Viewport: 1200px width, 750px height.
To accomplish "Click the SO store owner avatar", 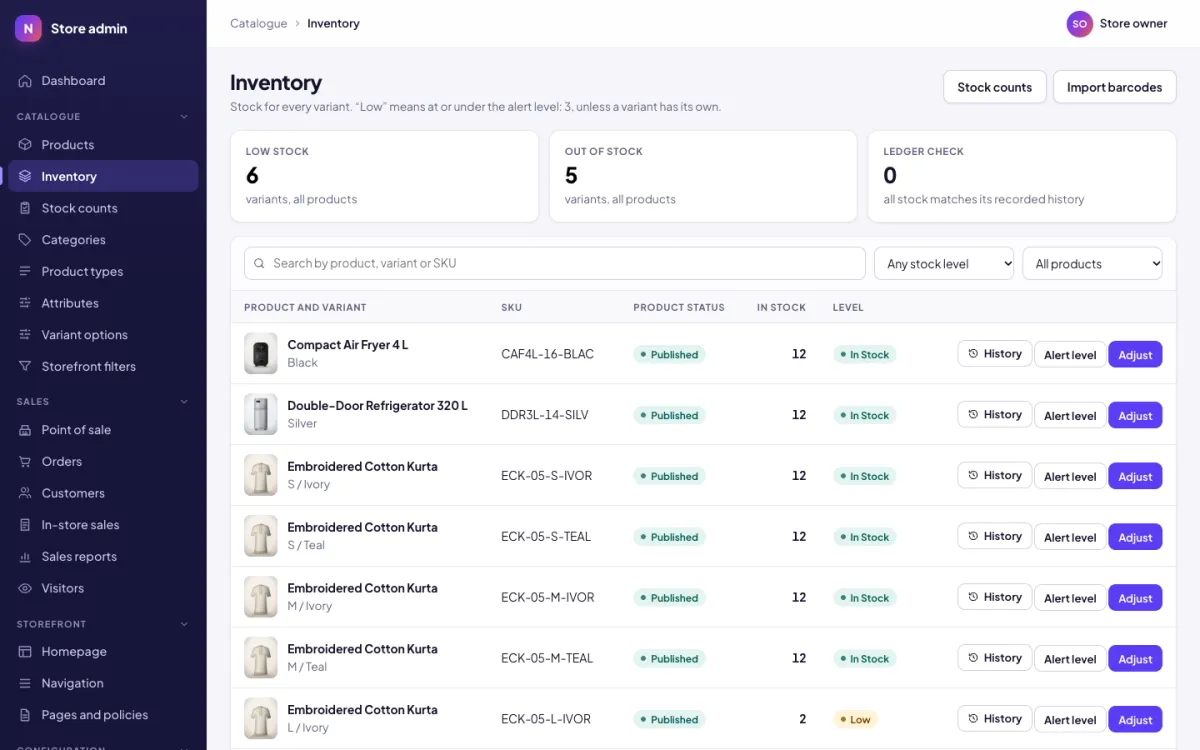I will tap(1079, 24).
